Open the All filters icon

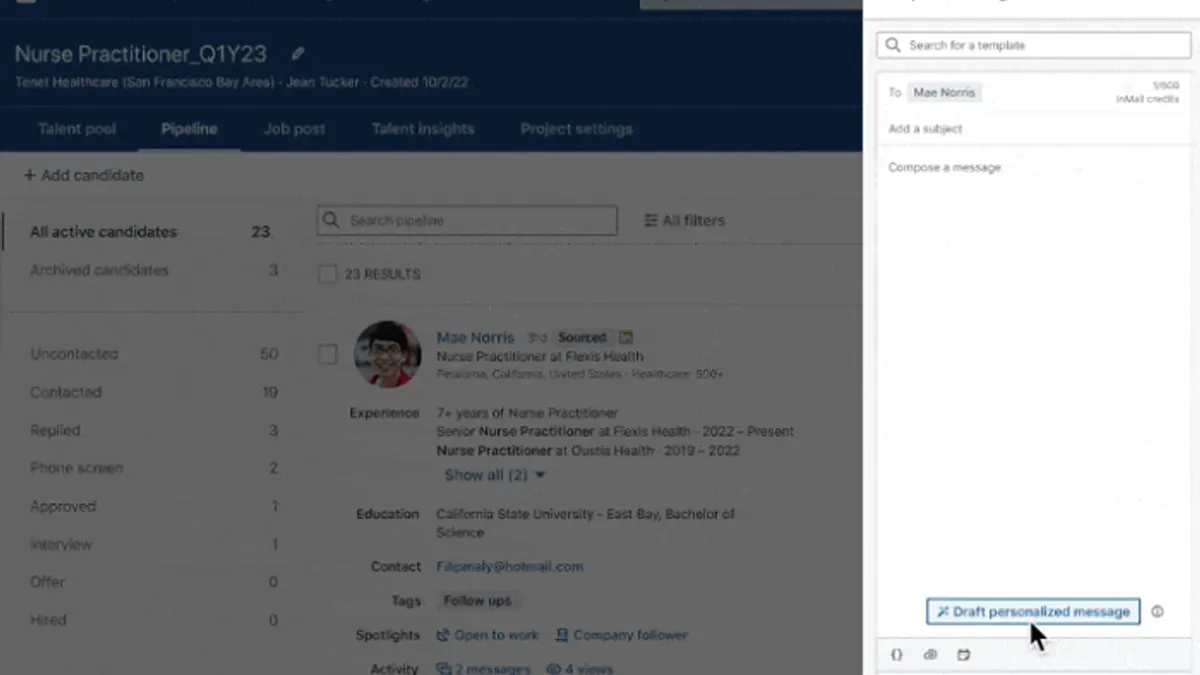click(x=651, y=220)
